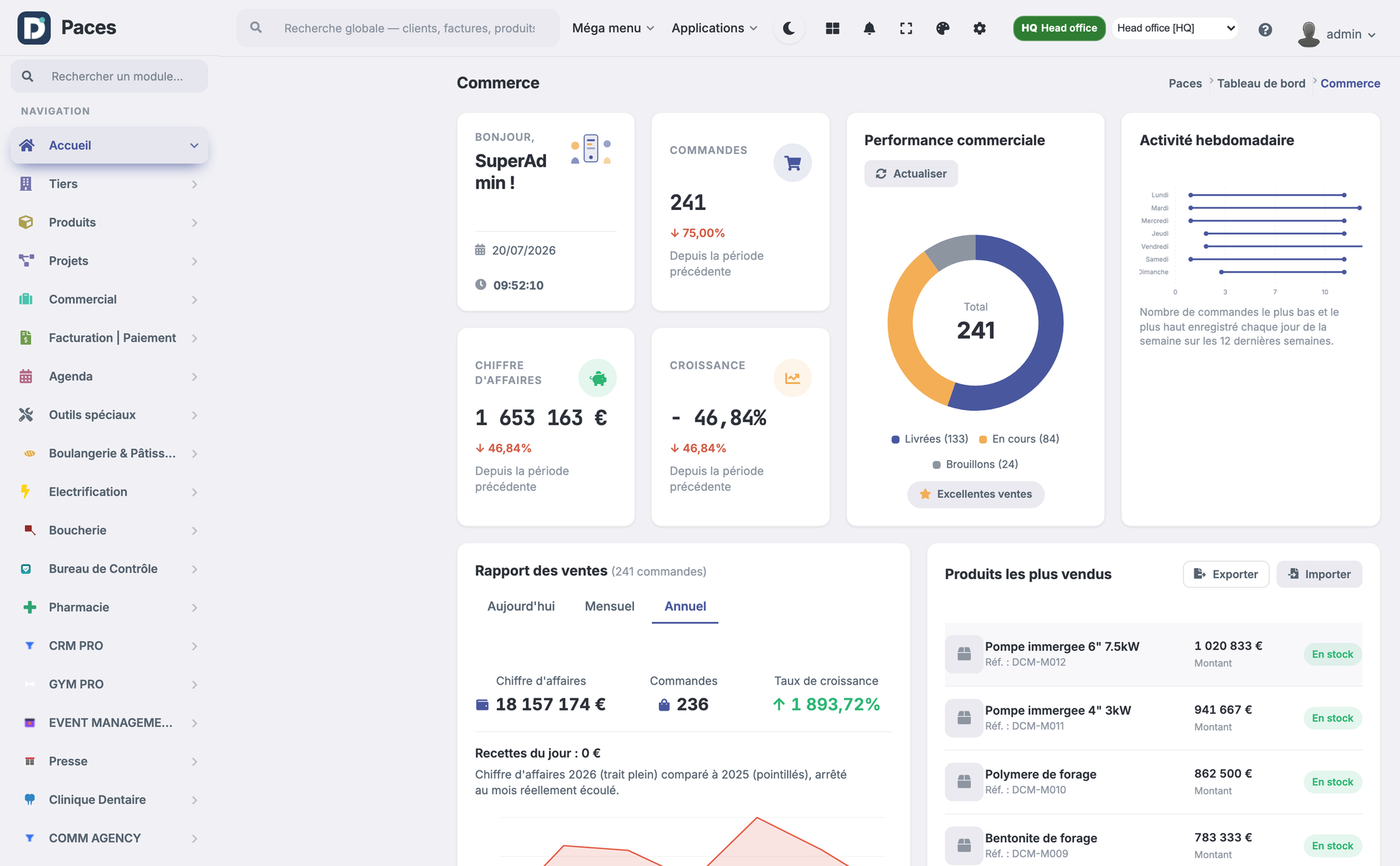The image size is (1400, 866).
Task: Click the 1 020 833 € amount
Action: point(1228,646)
